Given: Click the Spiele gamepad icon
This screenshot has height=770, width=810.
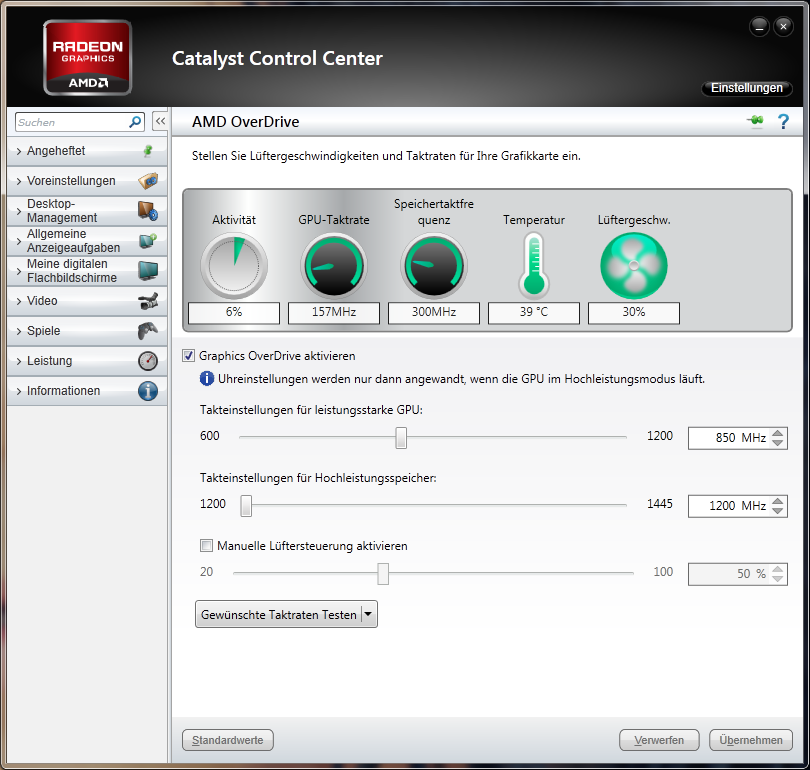Looking at the screenshot, I should coord(148,331).
